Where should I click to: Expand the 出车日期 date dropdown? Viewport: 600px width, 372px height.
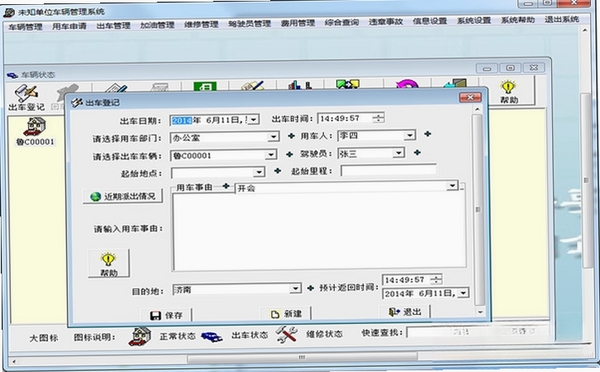[254, 119]
